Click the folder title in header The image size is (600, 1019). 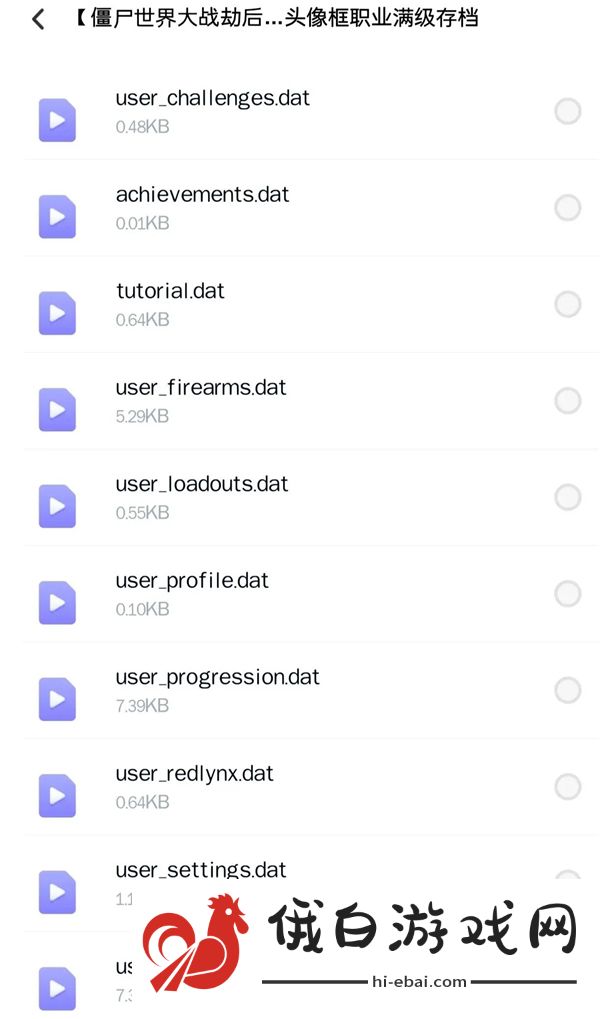coord(276,18)
